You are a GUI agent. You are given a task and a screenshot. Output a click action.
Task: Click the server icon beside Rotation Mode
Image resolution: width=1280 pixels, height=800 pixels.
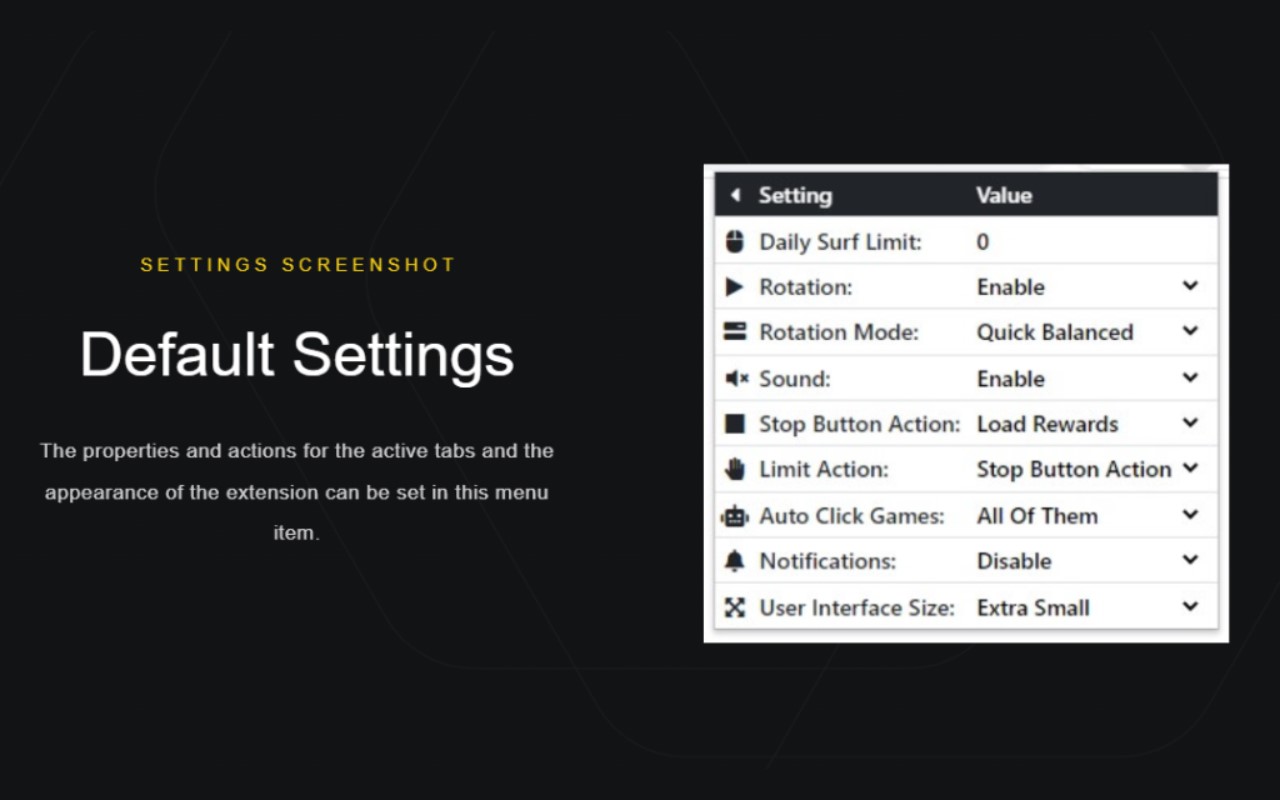735,332
